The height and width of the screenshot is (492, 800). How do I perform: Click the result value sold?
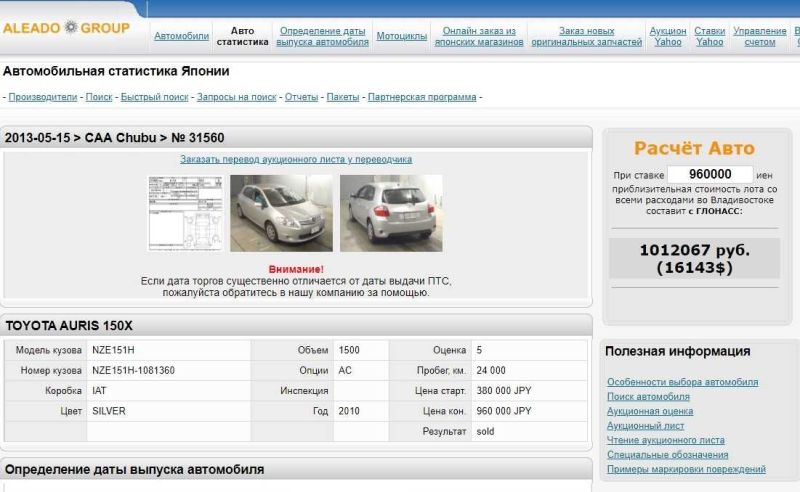[485, 432]
